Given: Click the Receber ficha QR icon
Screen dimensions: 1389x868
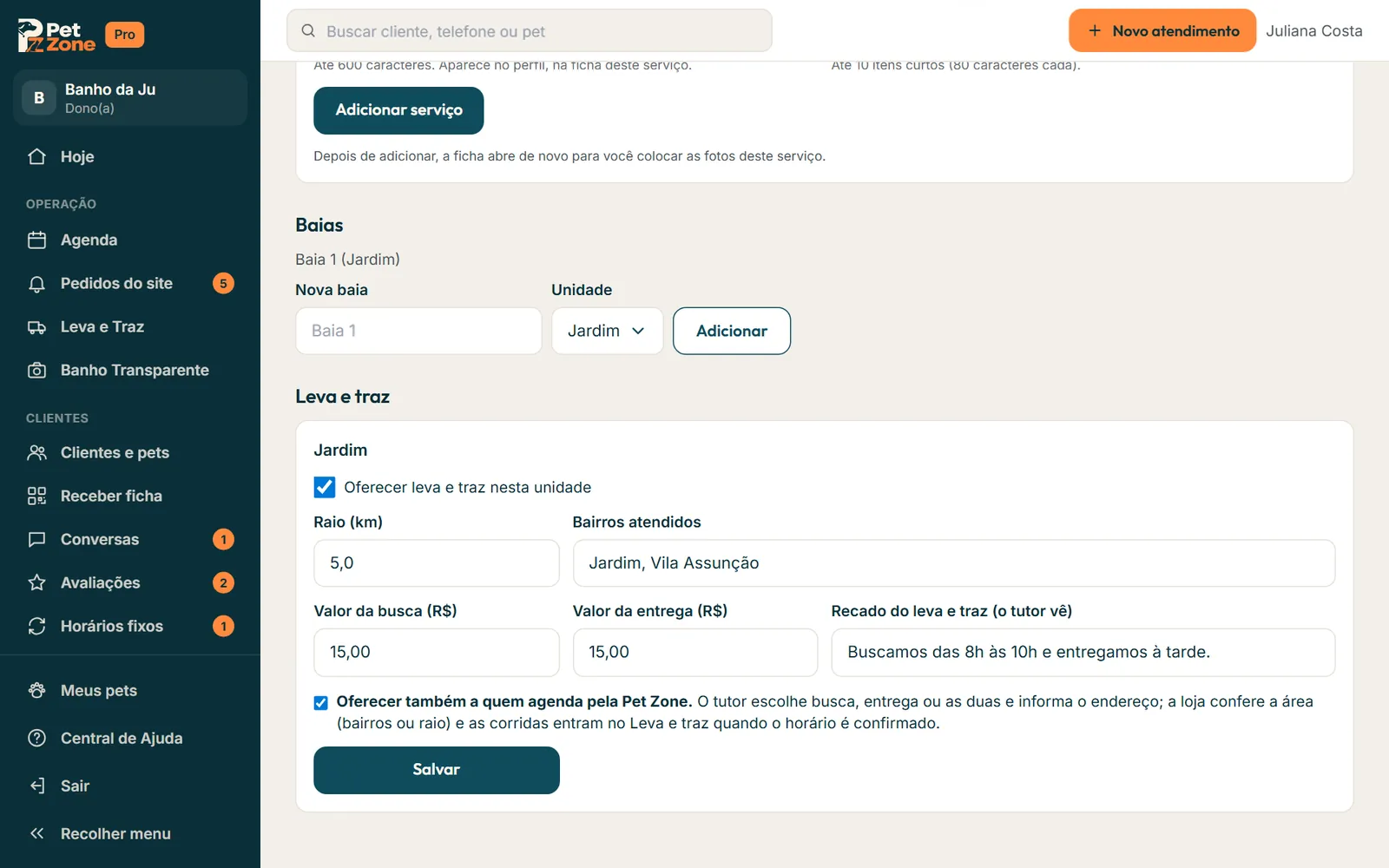Looking at the screenshot, I should 36,496.
